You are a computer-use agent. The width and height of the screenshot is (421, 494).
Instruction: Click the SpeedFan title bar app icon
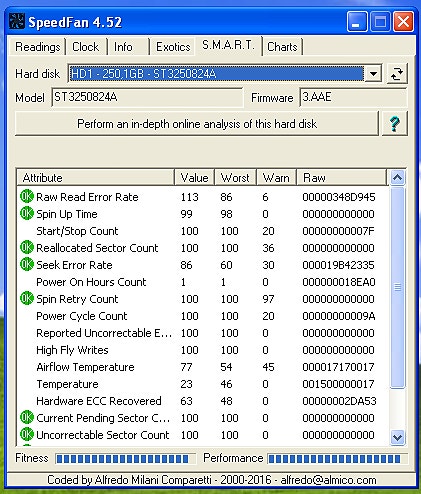coord(17,22)
